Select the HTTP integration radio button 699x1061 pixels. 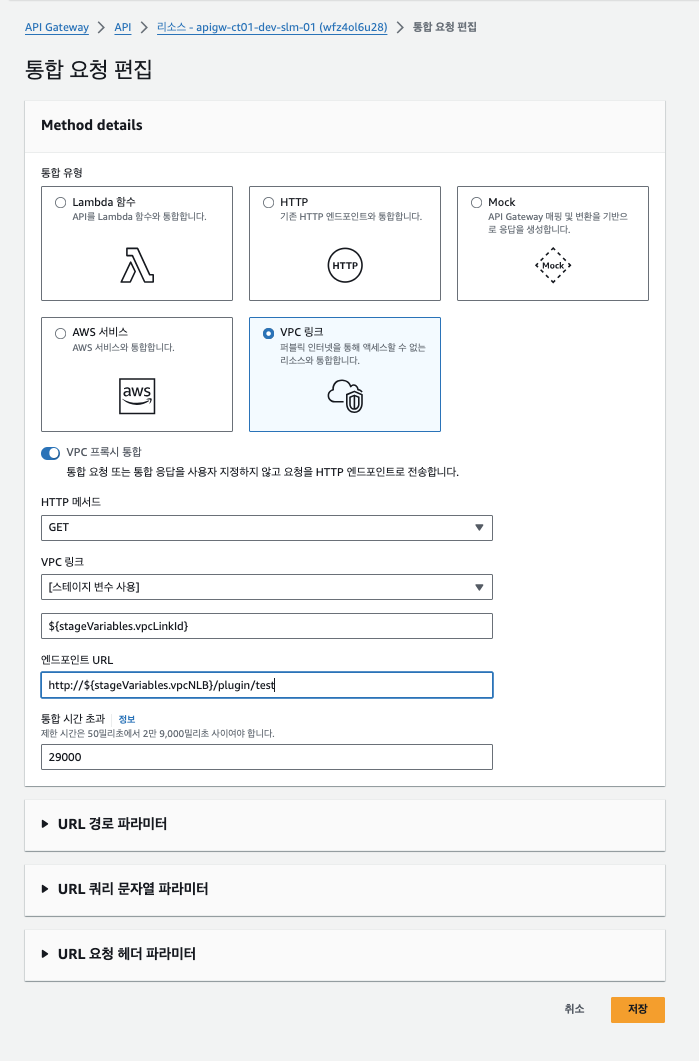pyautogui.click(x=269, y=202)
